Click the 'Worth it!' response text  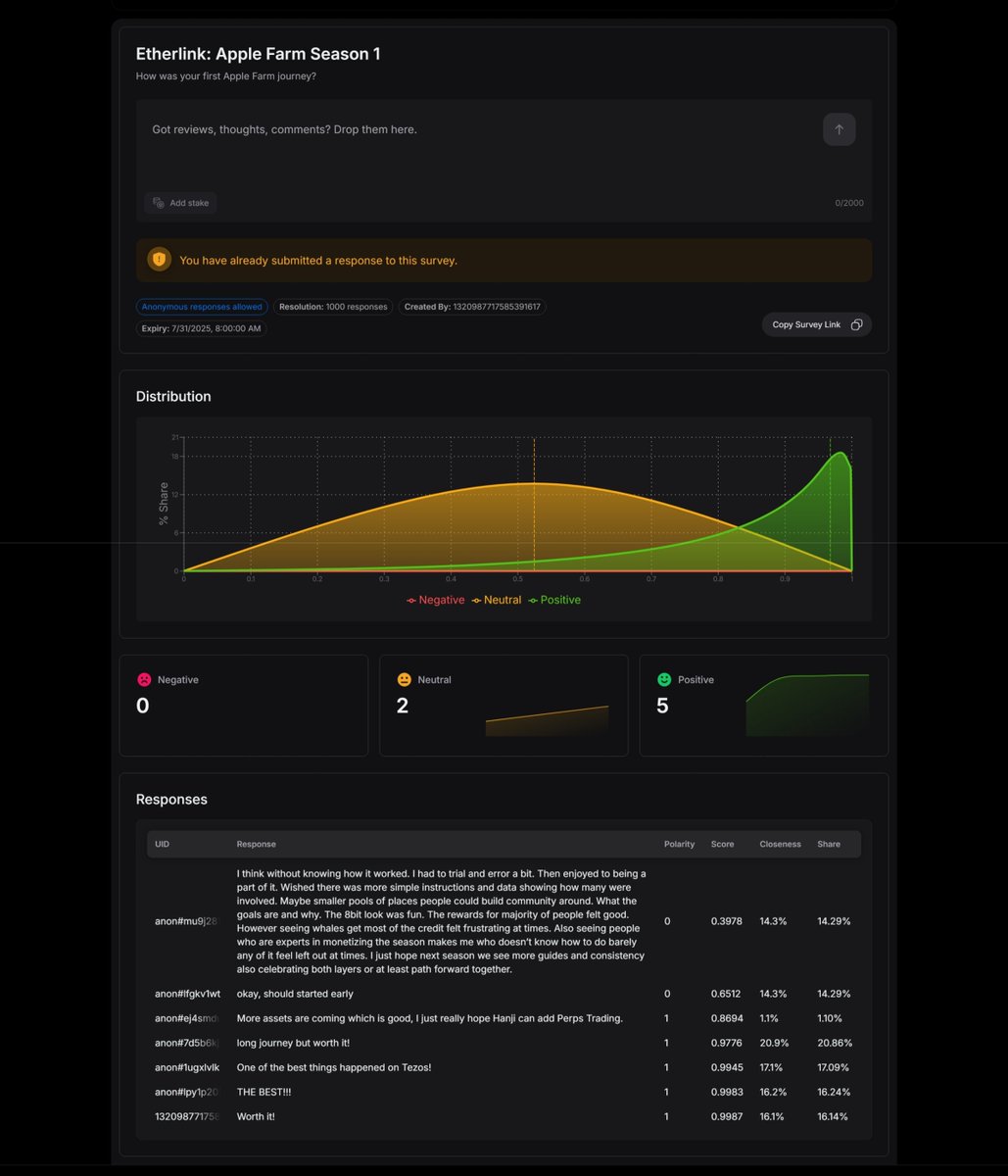[x=256, y=1116]
